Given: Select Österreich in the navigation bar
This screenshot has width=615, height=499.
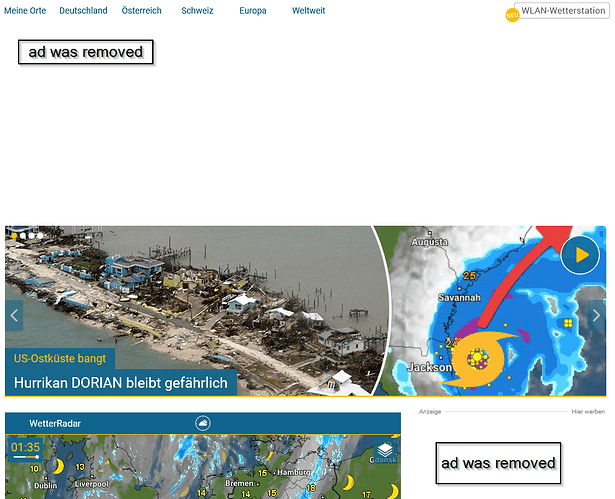Looking at the screenshot, I should [x=141, y=10].
